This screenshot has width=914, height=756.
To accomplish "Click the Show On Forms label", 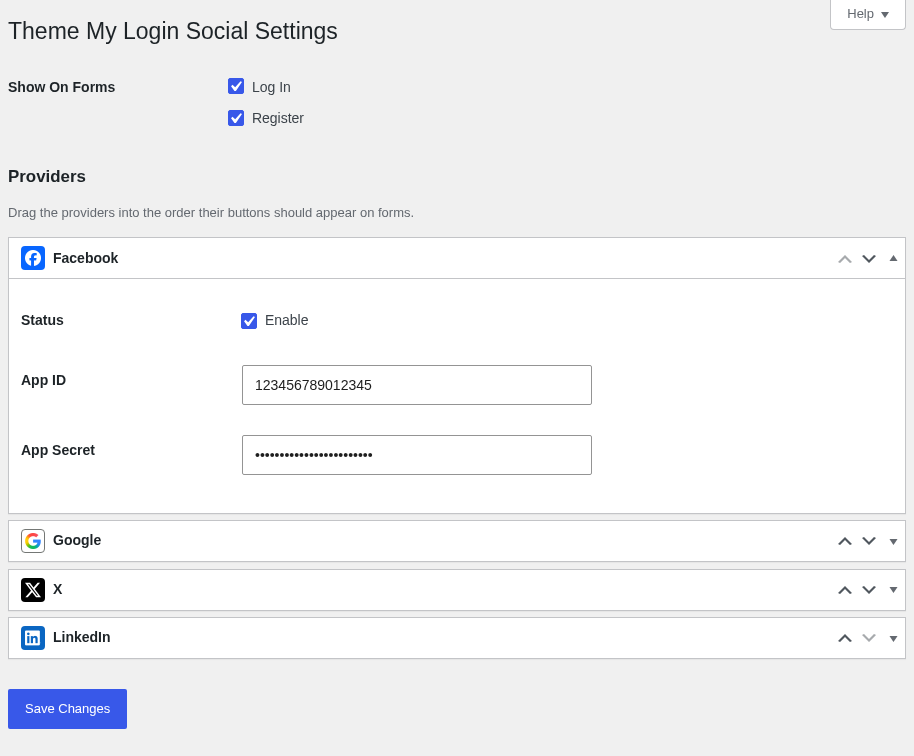I will [62, 87].
